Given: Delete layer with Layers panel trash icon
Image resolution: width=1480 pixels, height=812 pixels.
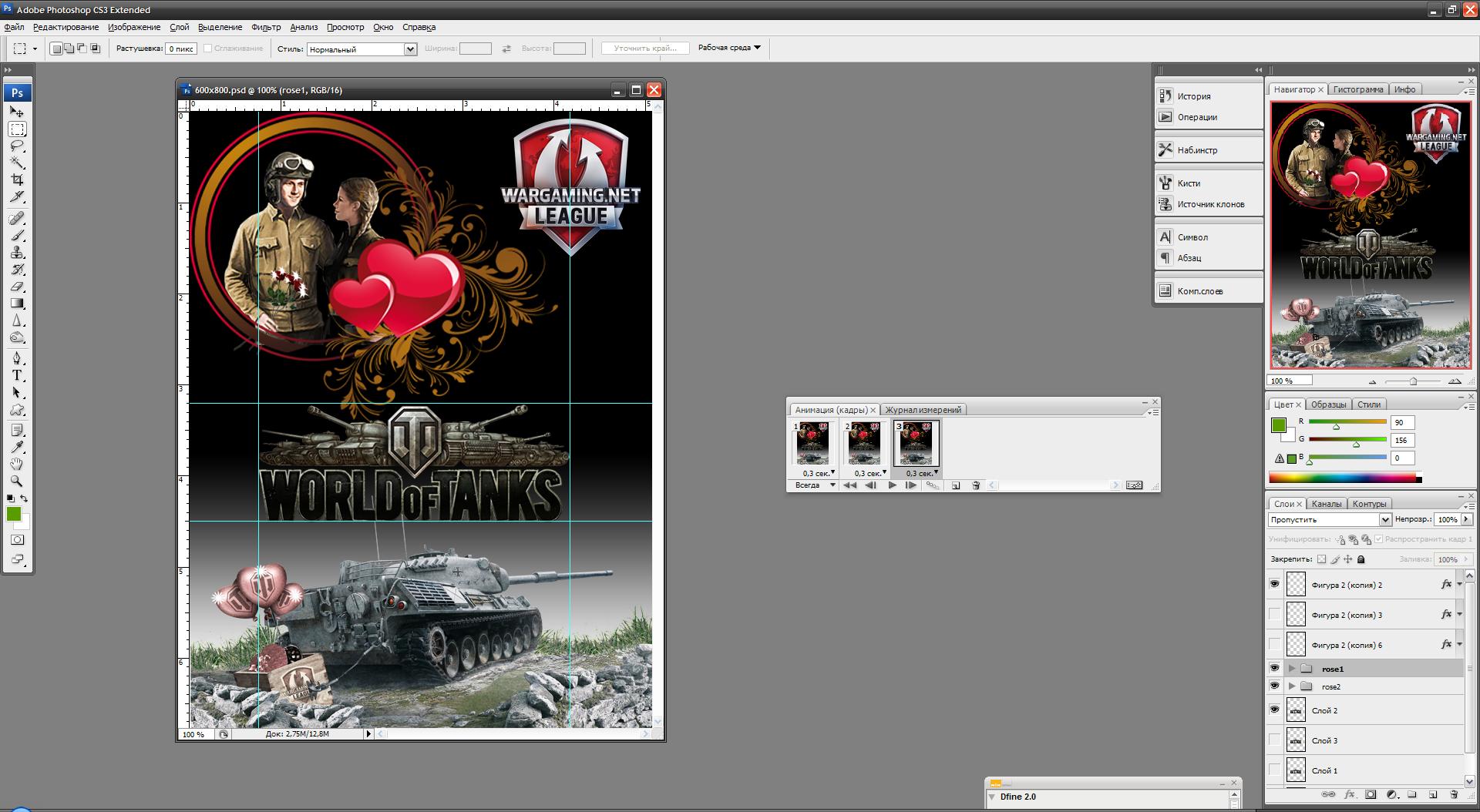Looking at the screenshot, I should click(1454, 794).
